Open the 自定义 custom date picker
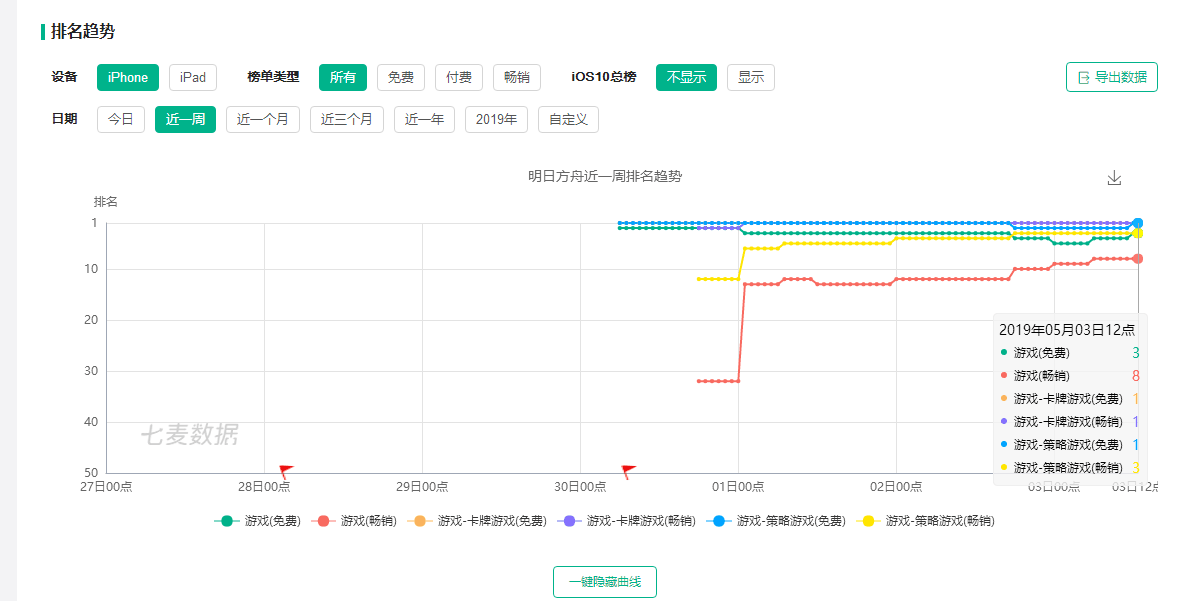1180x601 pixels. tap(568, 119)
